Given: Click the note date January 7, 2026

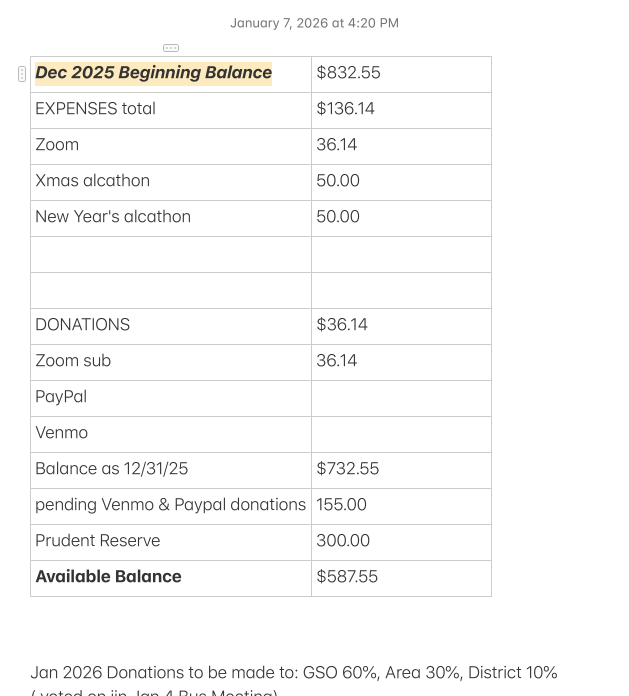Looking at the screenshot, I should (314, 23).
